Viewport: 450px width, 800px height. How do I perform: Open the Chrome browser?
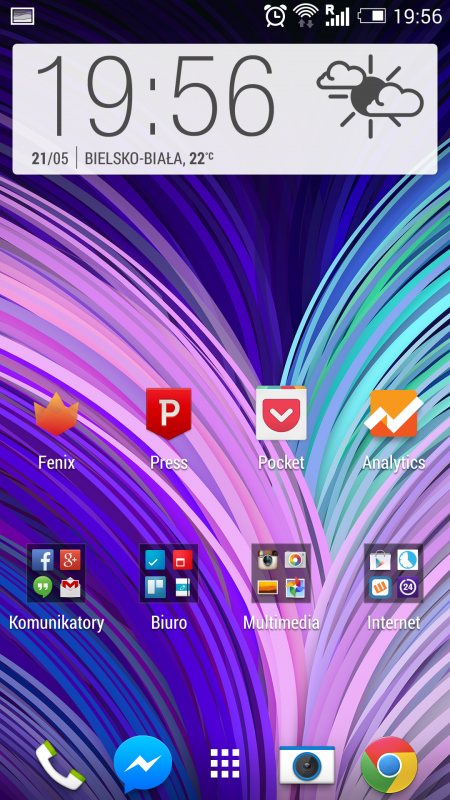[x=389, y=765]
